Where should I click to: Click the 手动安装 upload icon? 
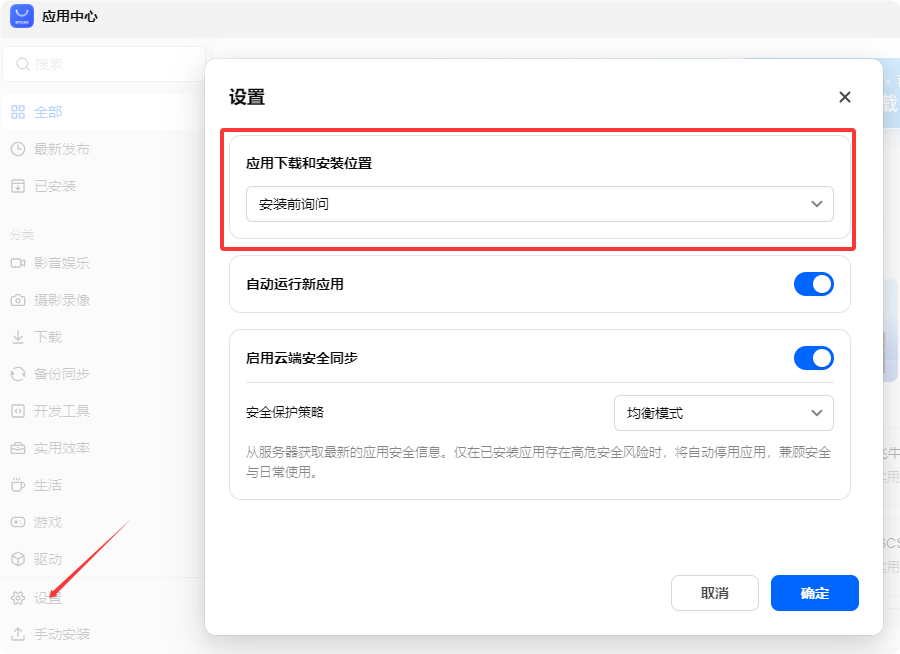point(18,634)
